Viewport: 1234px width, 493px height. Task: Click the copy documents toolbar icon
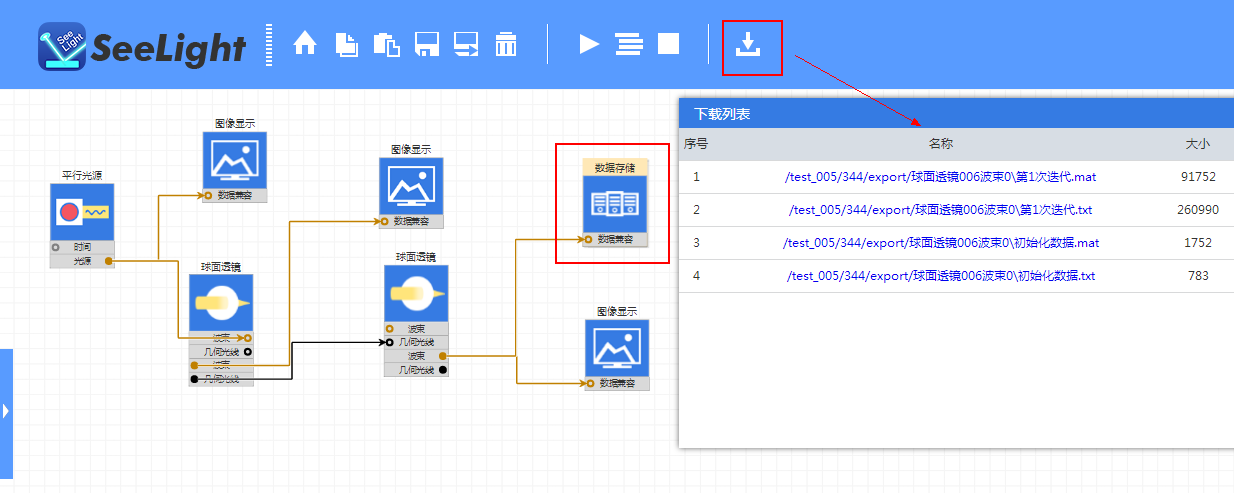346,44
